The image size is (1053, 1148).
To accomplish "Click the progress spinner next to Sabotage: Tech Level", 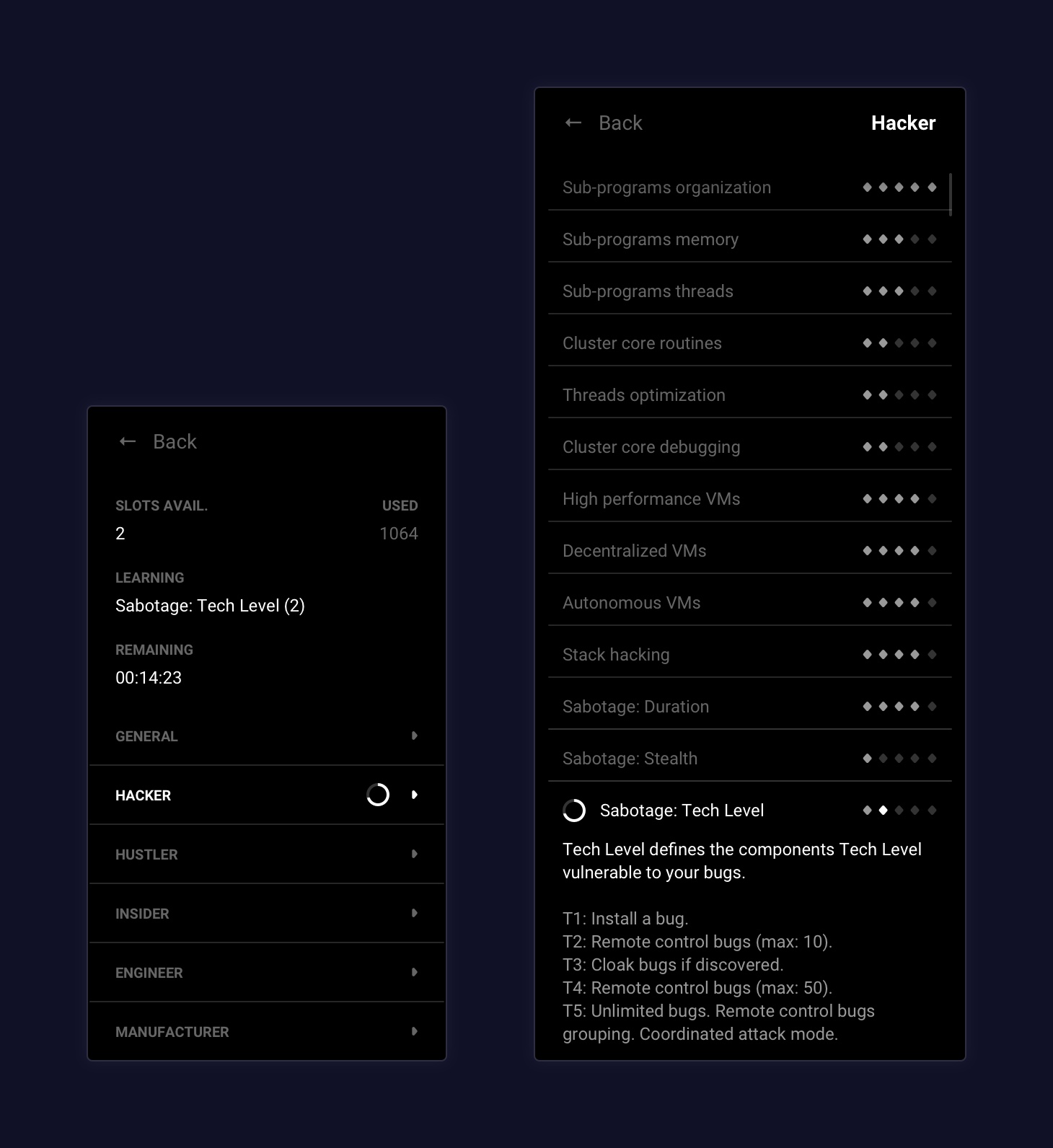I will coord(574,811).
